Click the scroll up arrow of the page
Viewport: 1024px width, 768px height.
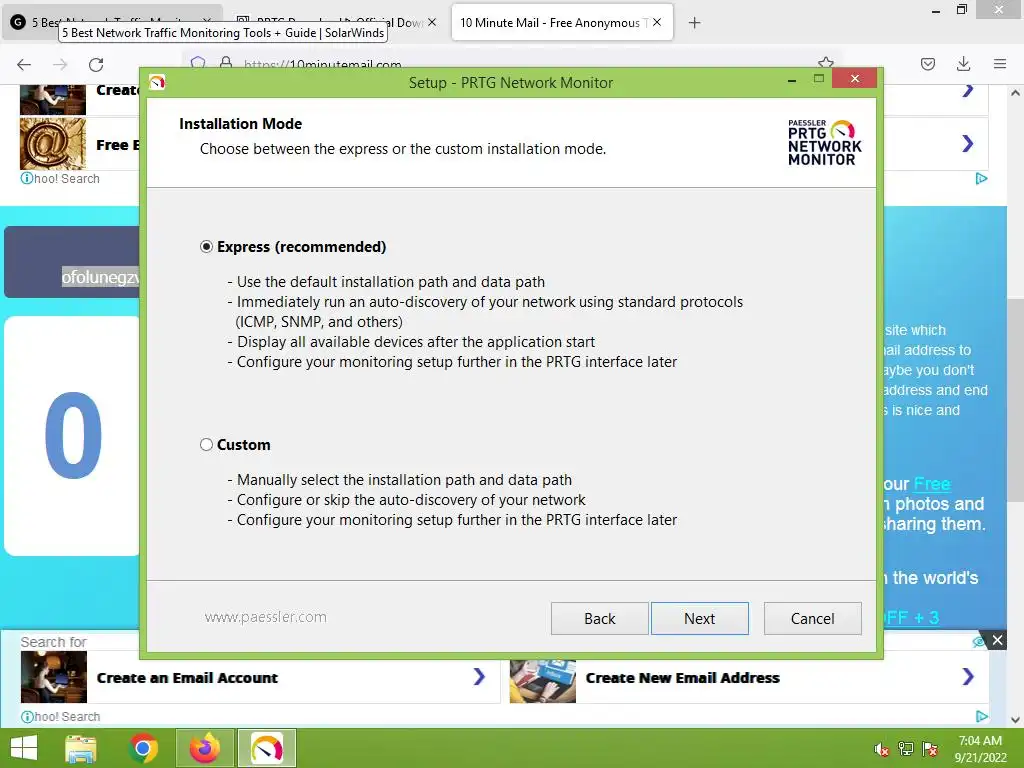tap(1016, 93)
